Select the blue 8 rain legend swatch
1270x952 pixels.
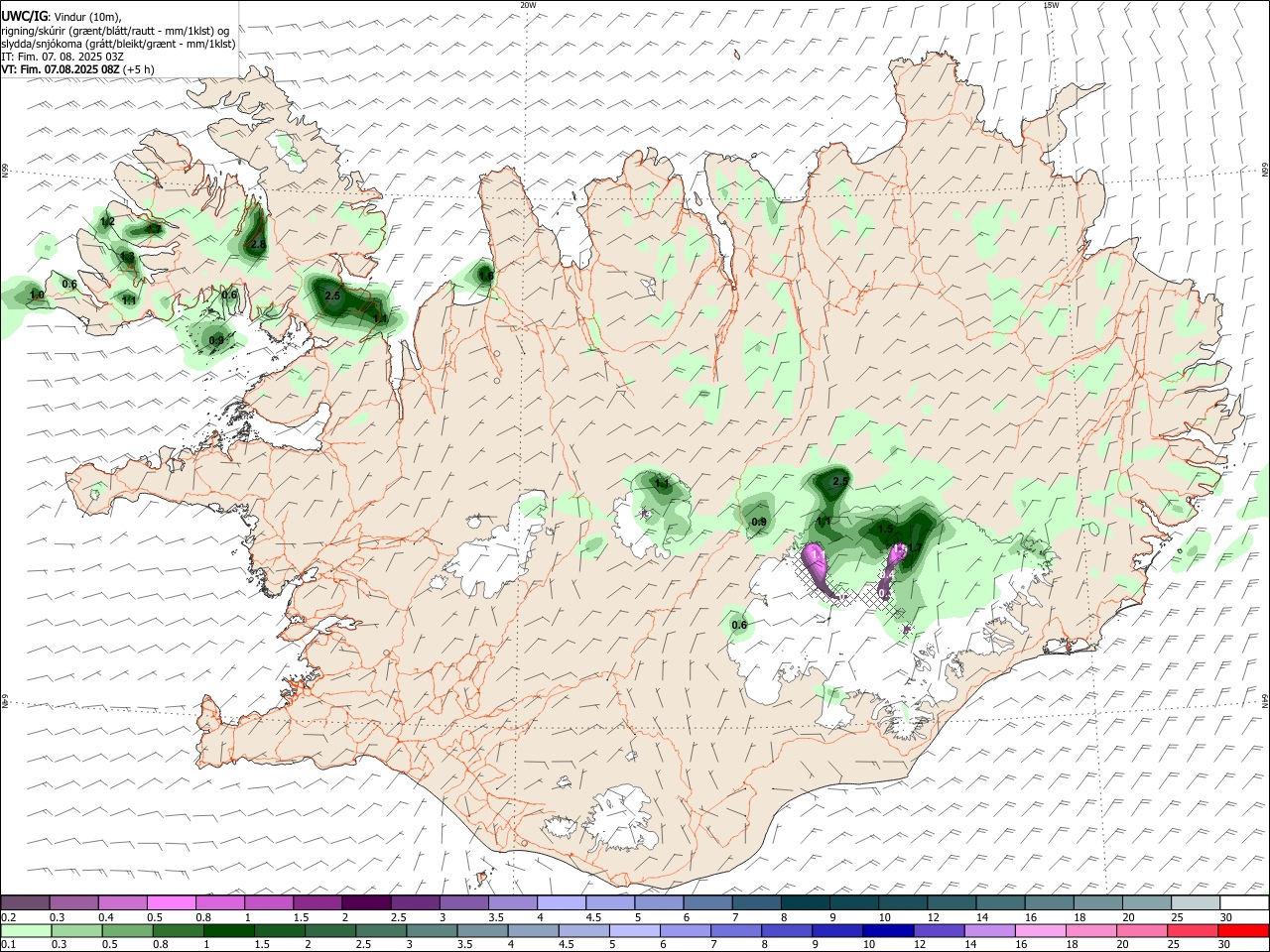point(787,931)
